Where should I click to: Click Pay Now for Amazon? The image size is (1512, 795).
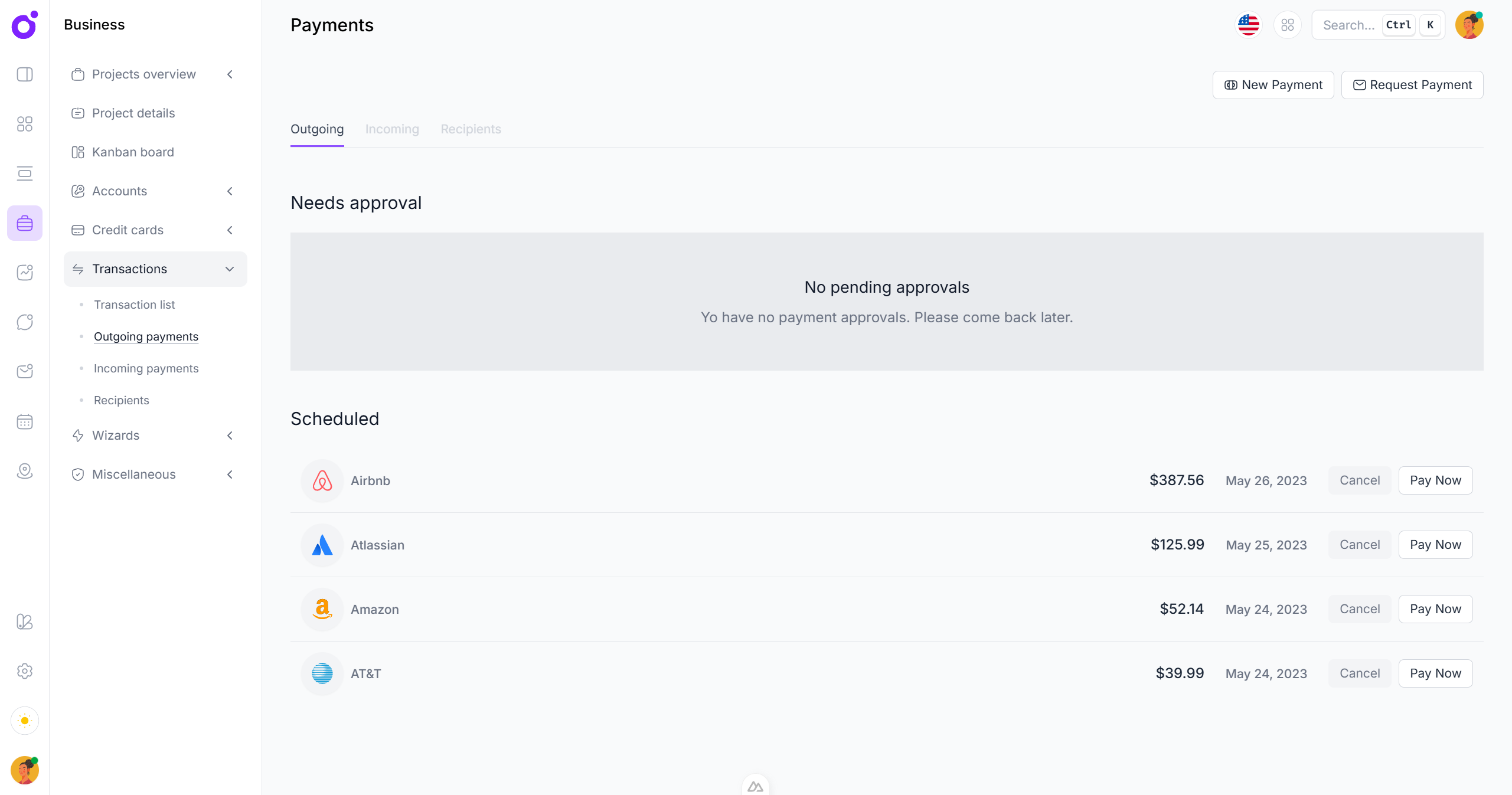[x=1435, y=609]
